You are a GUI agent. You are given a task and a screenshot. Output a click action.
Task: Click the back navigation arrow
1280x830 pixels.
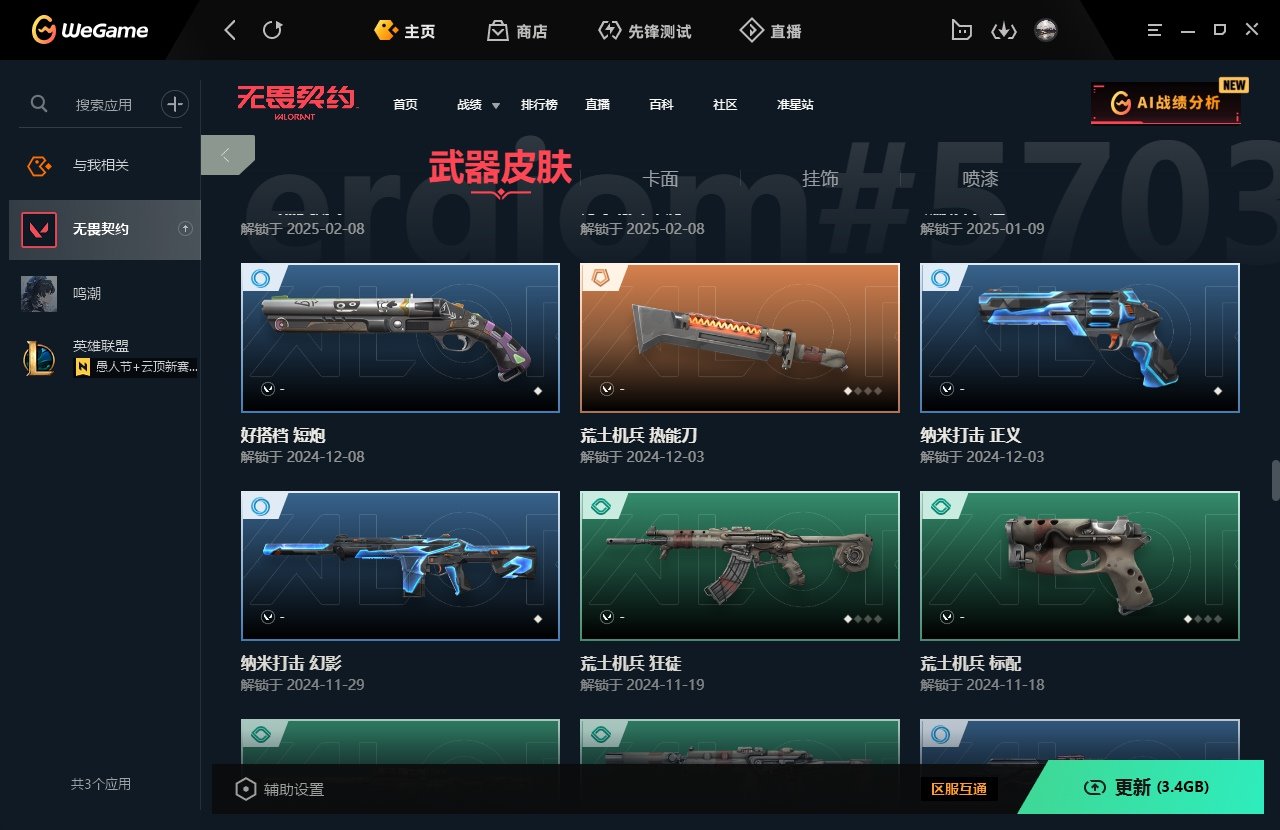[230, 31]
